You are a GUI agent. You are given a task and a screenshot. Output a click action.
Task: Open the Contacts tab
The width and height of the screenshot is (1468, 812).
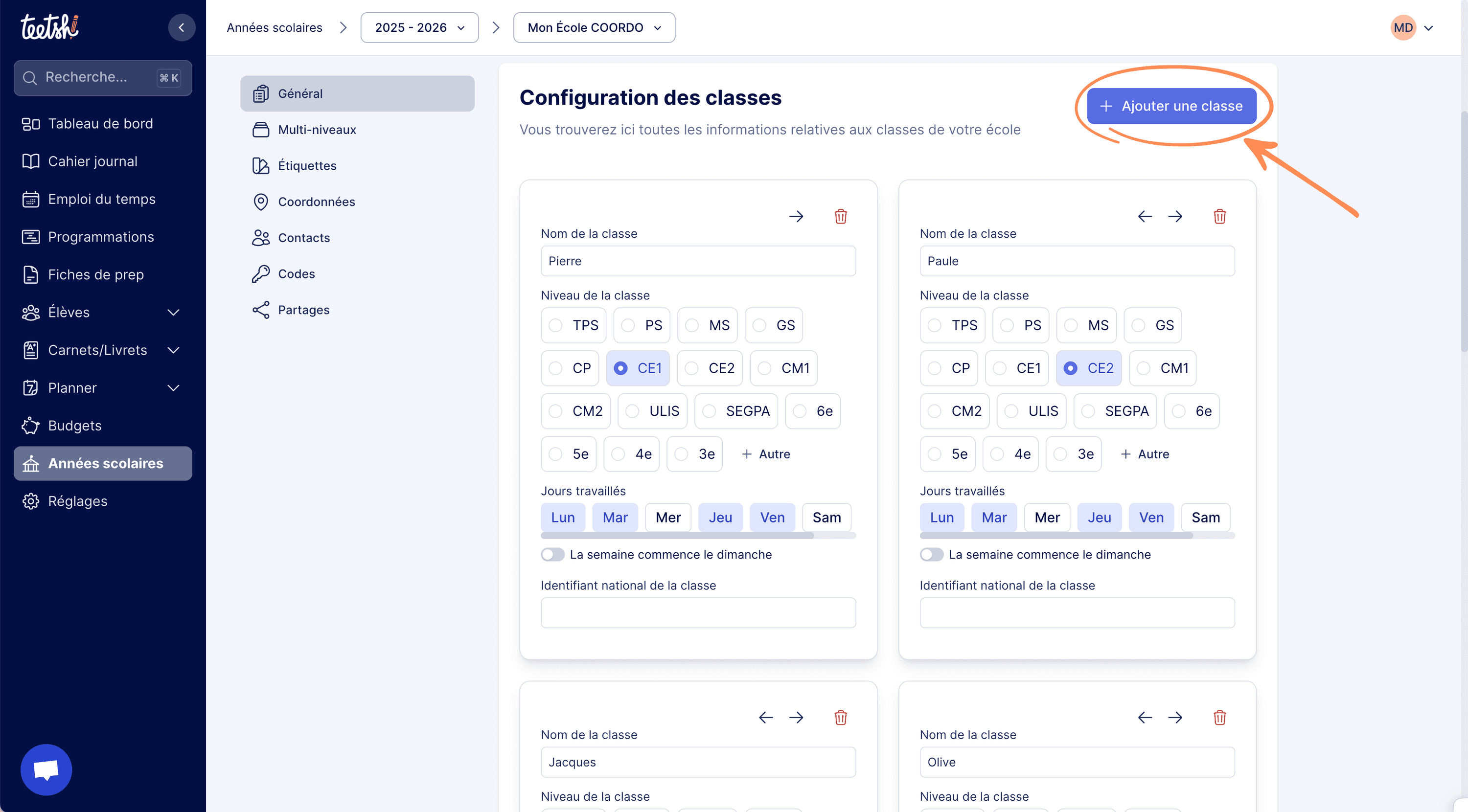[x=357, y=238]
